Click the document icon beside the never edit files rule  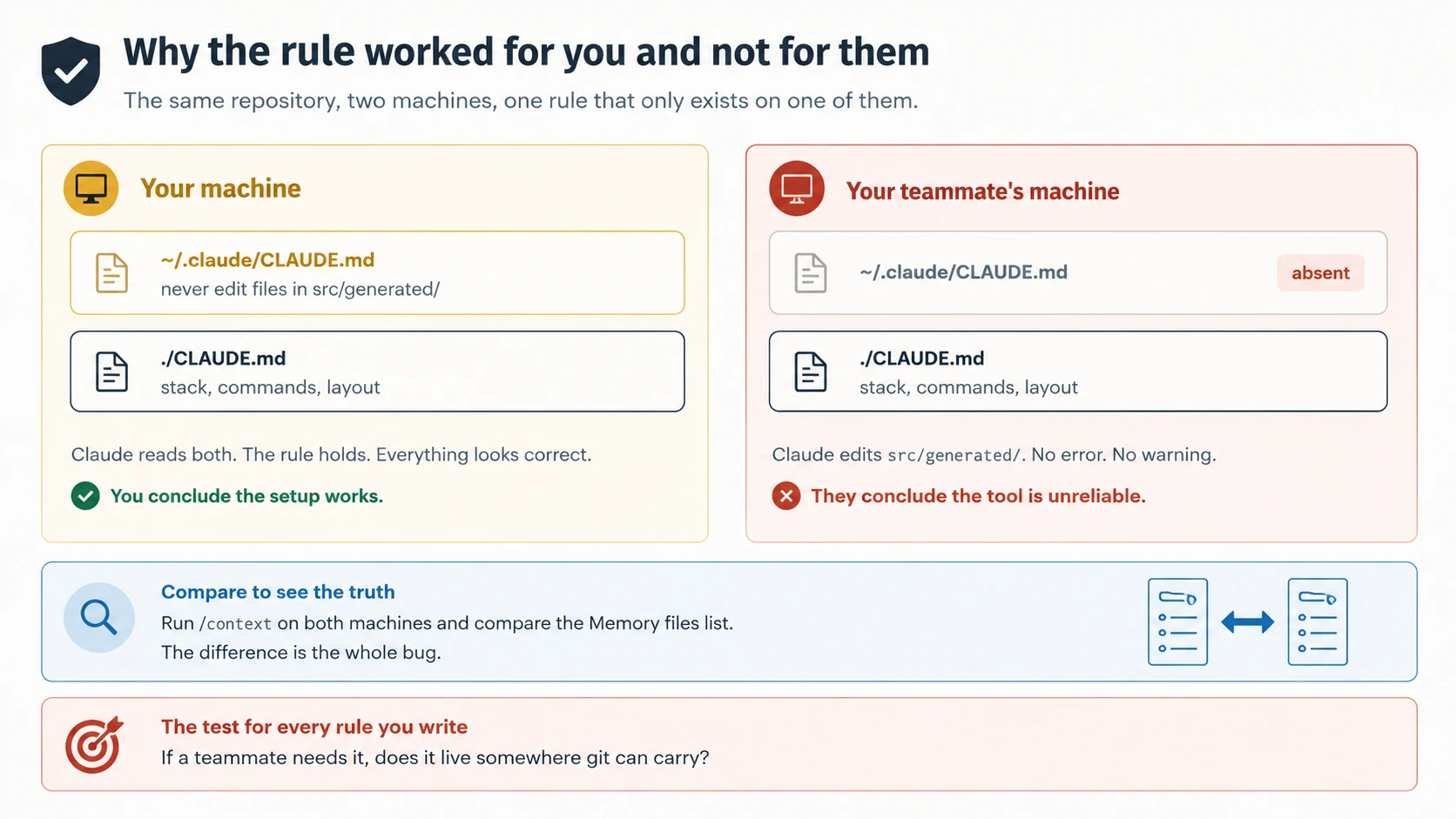click(x=111, y=272)
